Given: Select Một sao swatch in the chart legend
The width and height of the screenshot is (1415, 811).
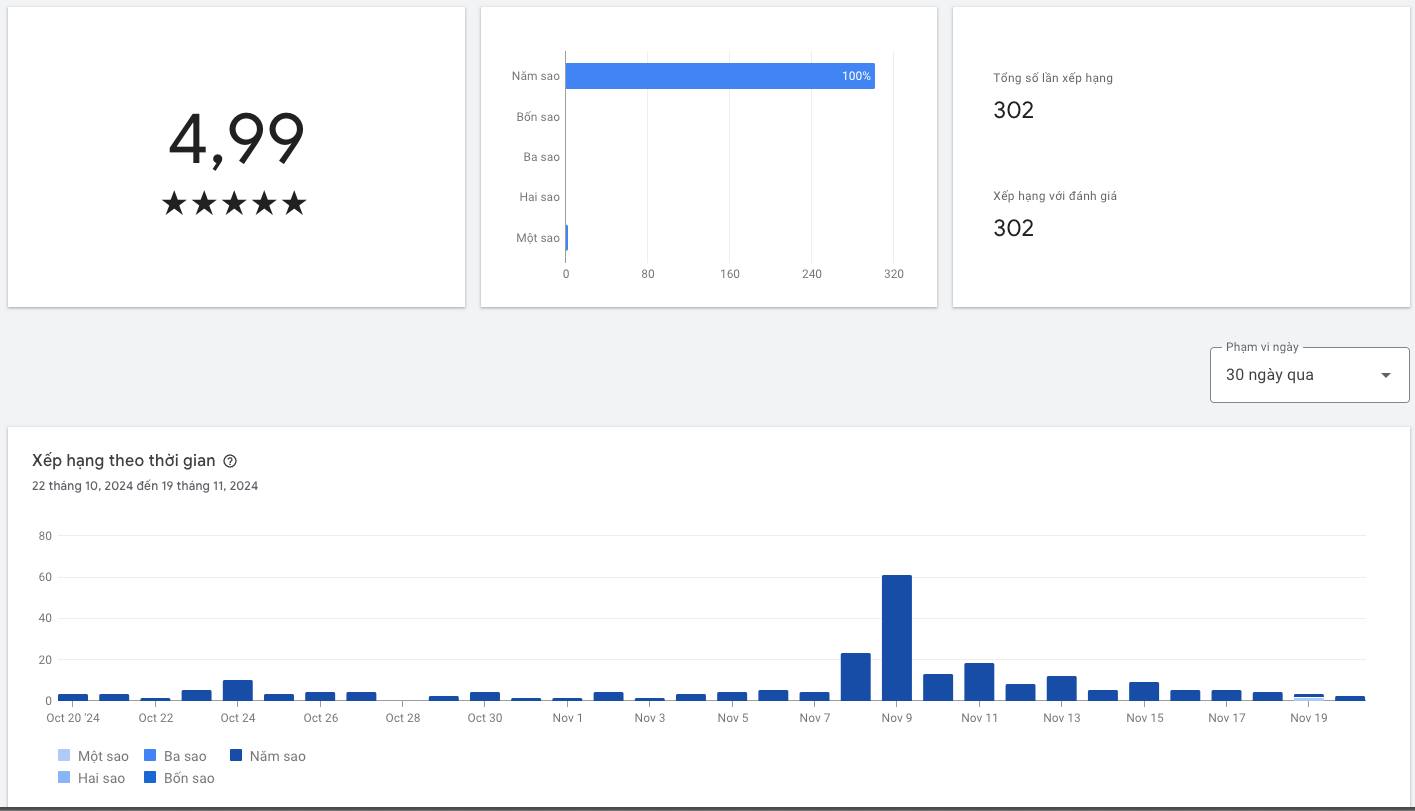Looking at the screenshot, I should tap(64, 756).
